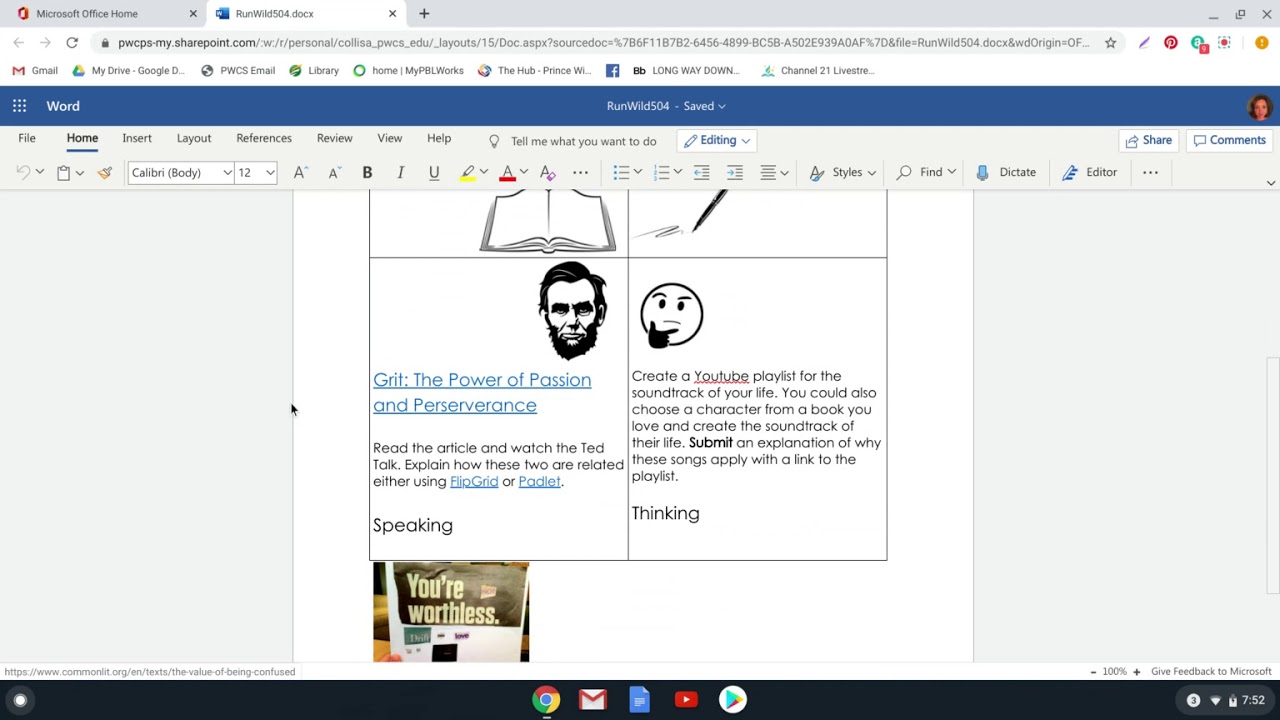Open the highlight color dropdown arrow
Viewport: 1280px width, 720px height.
pyautogui.click(x=484, y=173)
